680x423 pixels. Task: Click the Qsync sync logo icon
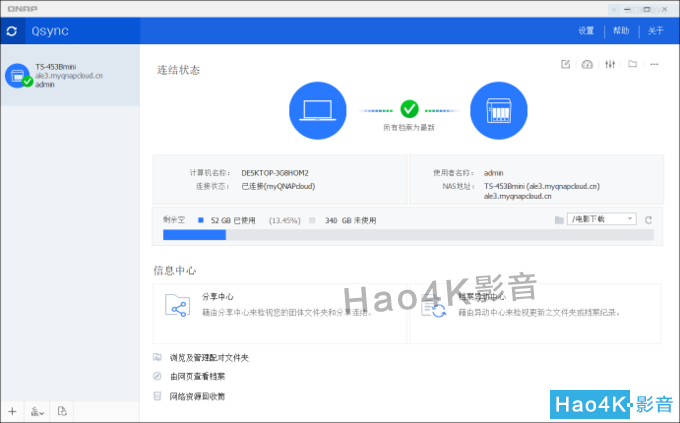coord(12,31)
